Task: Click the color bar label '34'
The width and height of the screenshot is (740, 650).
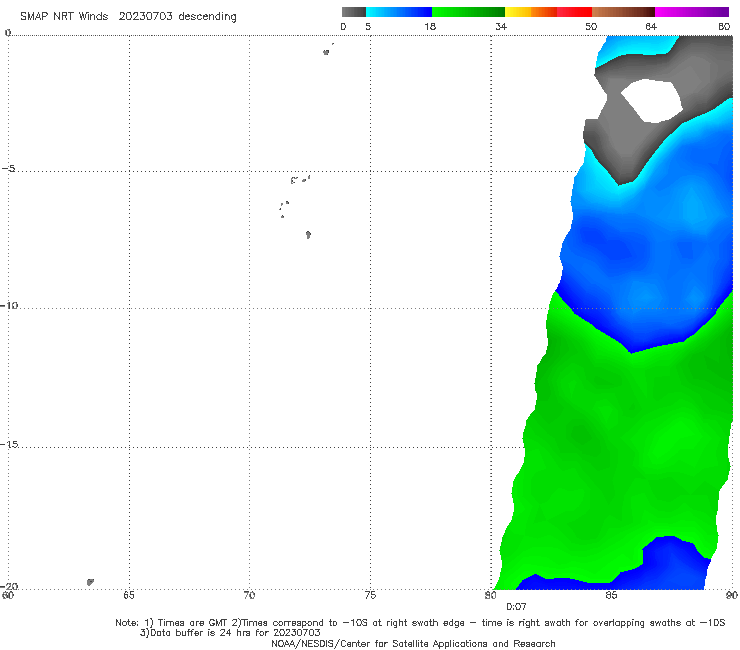Action: point(501,27)
